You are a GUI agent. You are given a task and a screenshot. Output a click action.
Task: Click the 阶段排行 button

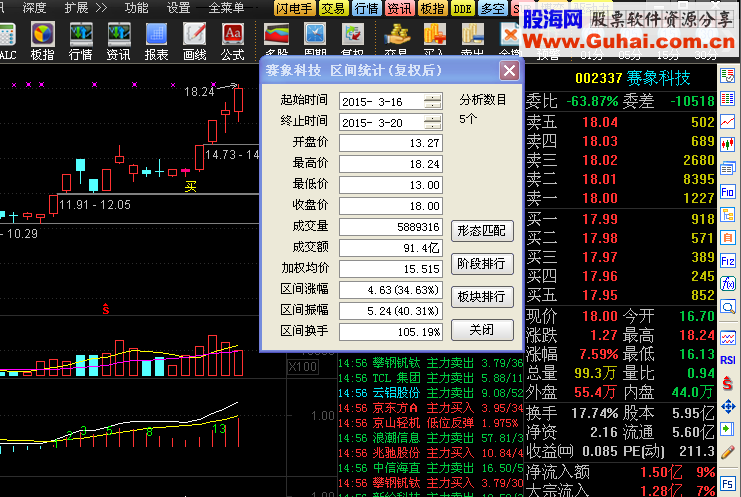coord(482,264)
